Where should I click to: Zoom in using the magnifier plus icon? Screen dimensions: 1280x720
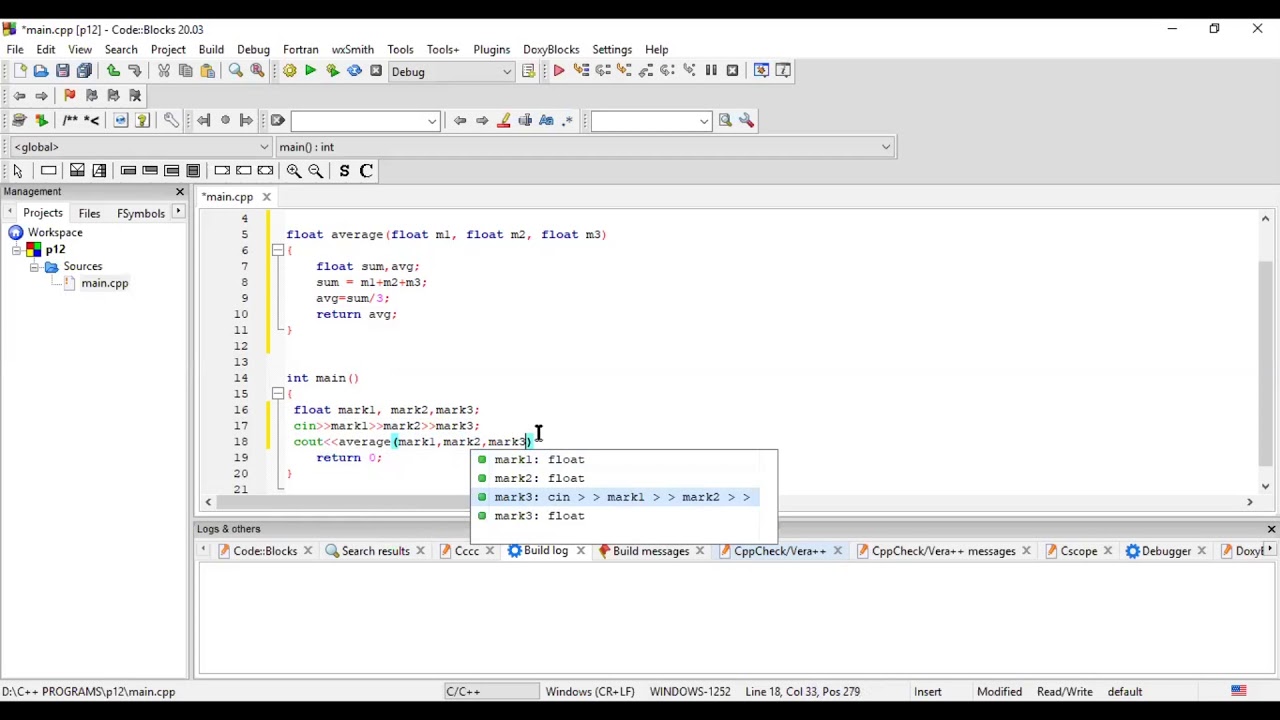tap(294, 171)
